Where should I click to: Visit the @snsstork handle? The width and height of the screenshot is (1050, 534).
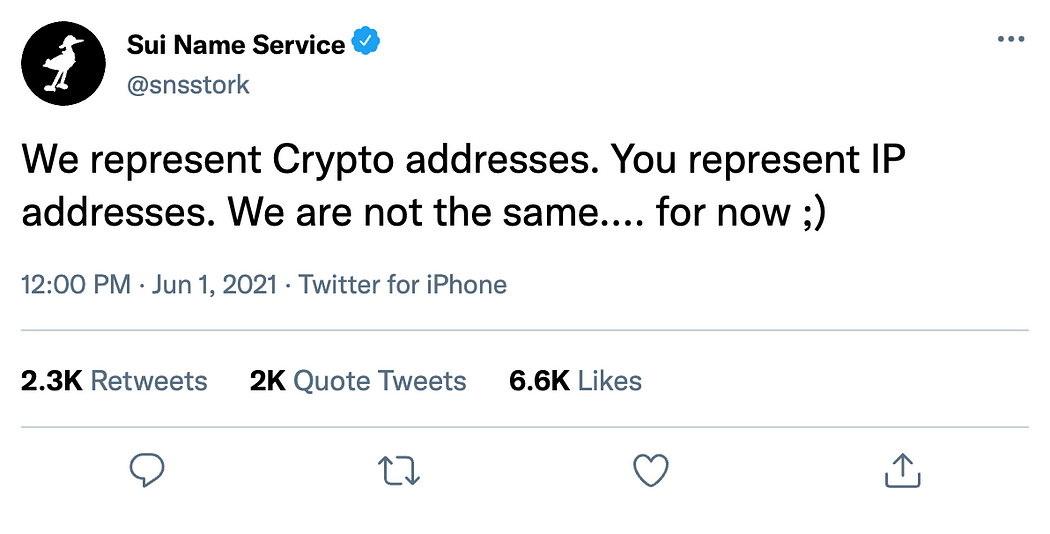pos(188,85)
